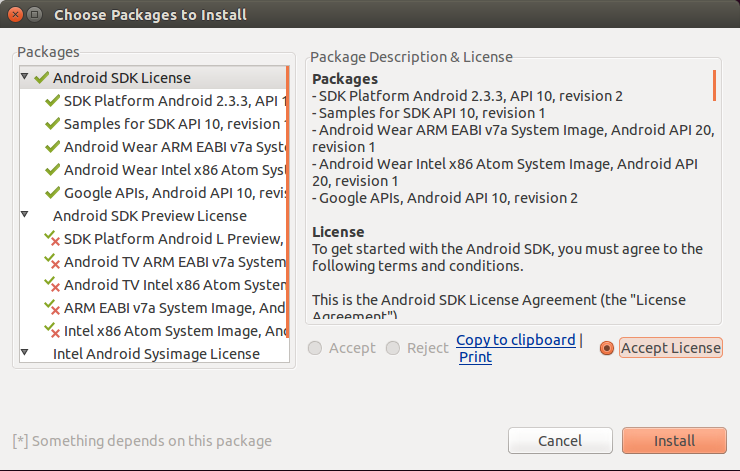Screen dimensions: 740x471
Task: Select the Accept License radio button
Action: pyautogui.click(x=607, y=348)
